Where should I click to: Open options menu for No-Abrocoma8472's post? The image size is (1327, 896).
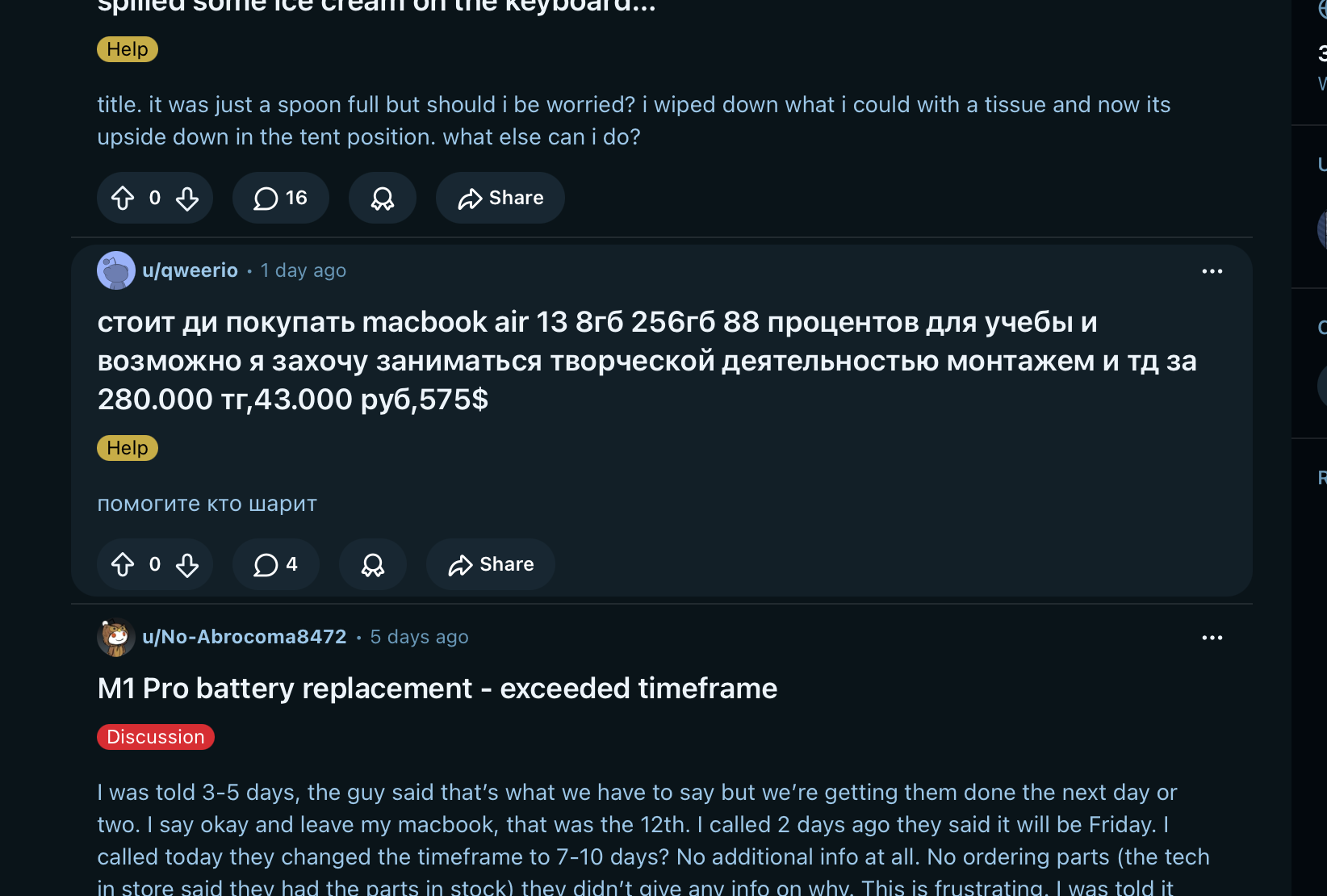click(1212, 638)
